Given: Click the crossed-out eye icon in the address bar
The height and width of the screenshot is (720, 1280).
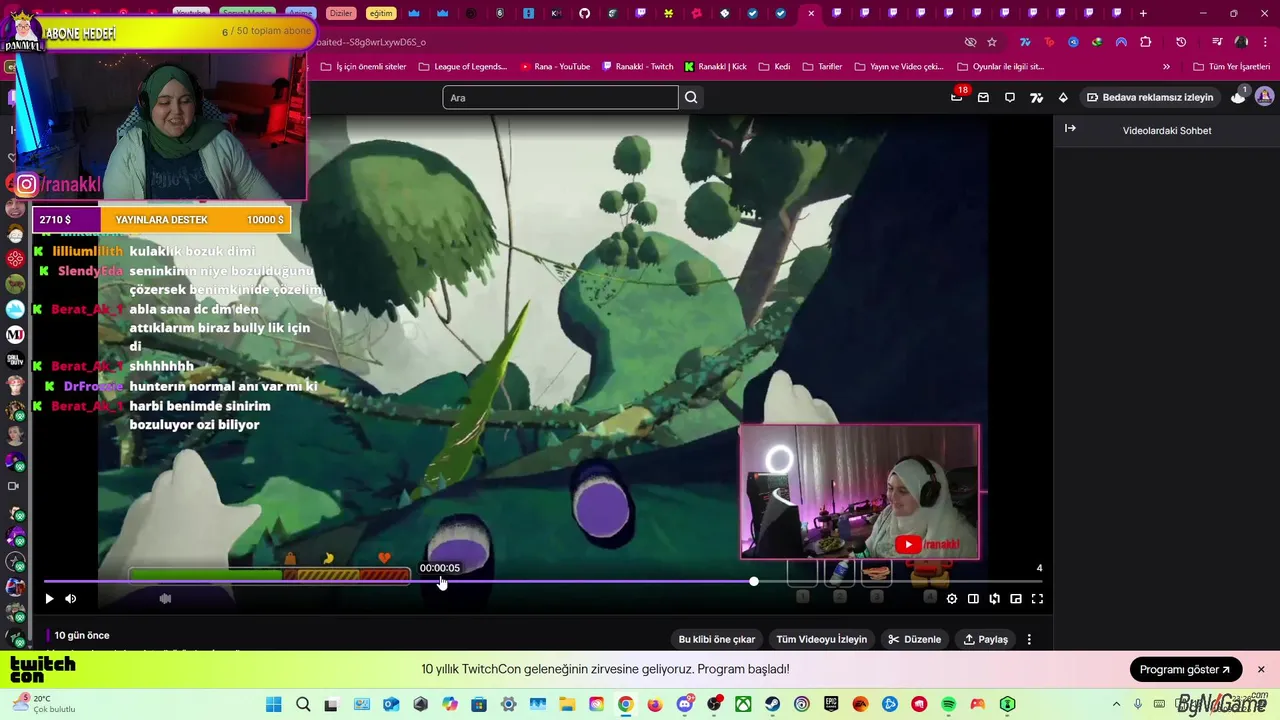Looking at the screenshot, I should [970, 42].
